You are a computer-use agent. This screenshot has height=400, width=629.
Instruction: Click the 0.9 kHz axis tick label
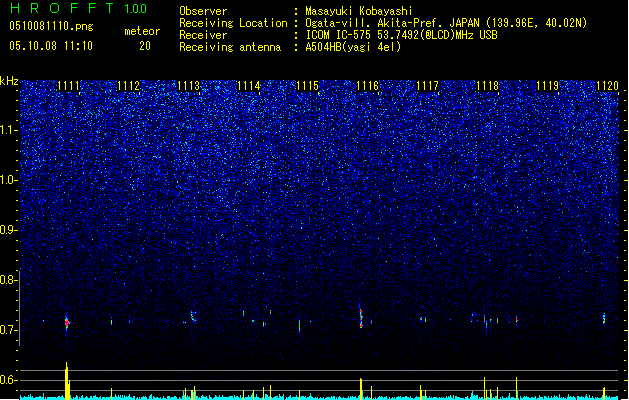pos(8,230)
